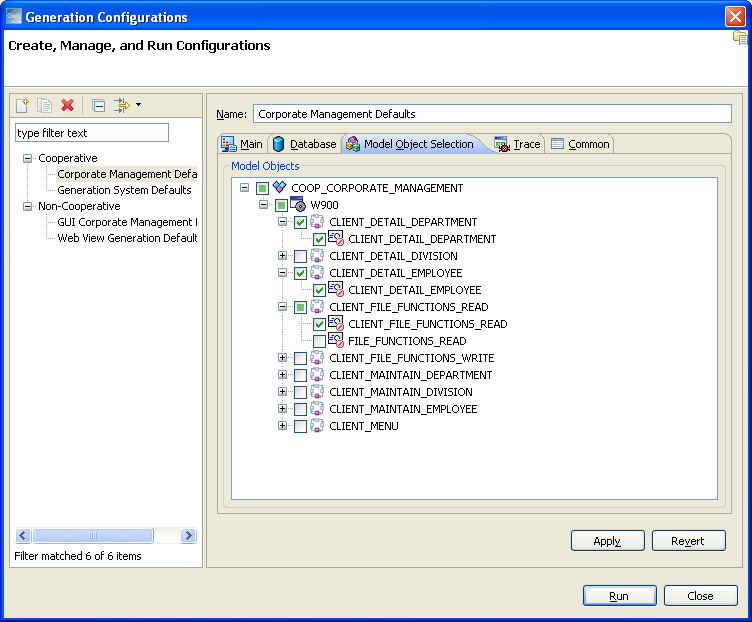Viewport: 752px width, 622px height.
Task: Click the parent CLIENT_FILE_FUNCTIONS_READ procedure icon
Action: point(317,306)
